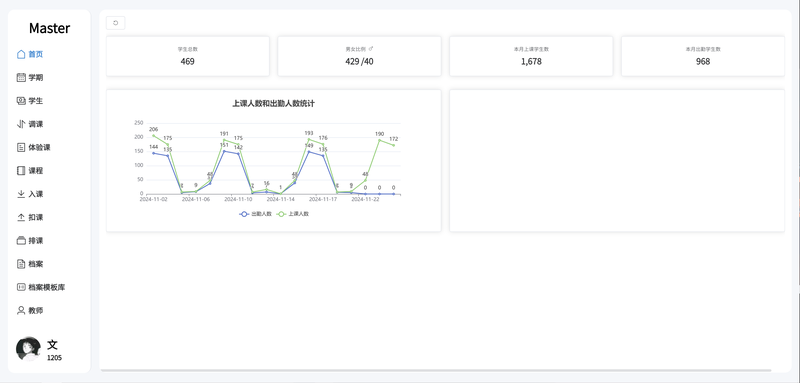Toggle the 上课人数 legend series
The width and height of the screenshot is (800, 383).
pyautogui.click(x=293, y=214)
